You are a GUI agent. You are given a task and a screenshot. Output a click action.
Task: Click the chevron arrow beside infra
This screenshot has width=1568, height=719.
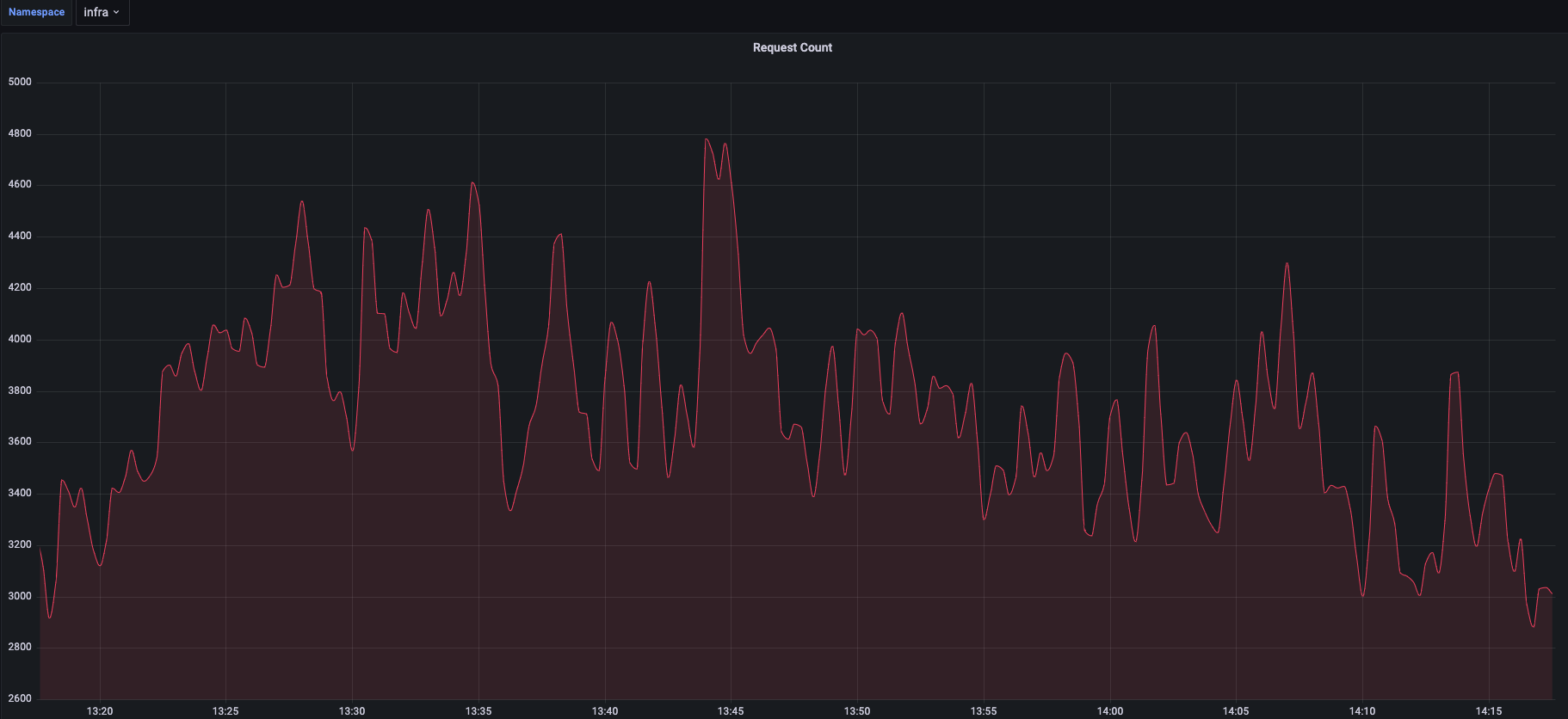coord(116,13)
